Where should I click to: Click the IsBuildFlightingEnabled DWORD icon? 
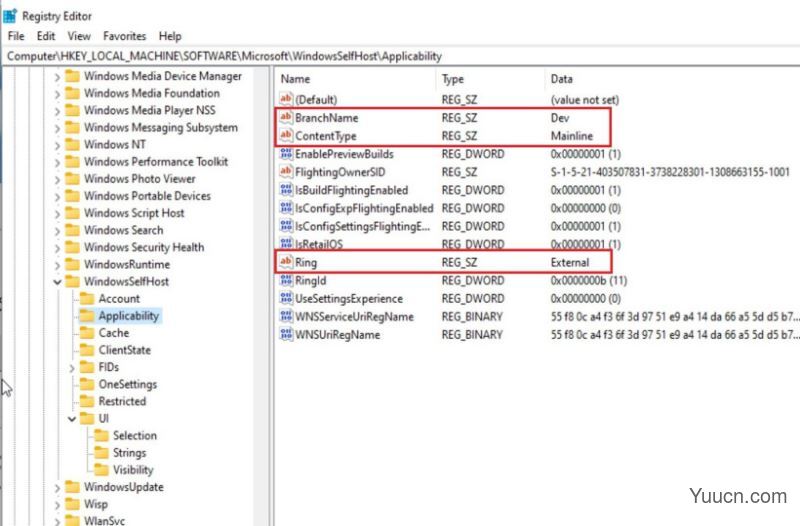coord(286,190)
